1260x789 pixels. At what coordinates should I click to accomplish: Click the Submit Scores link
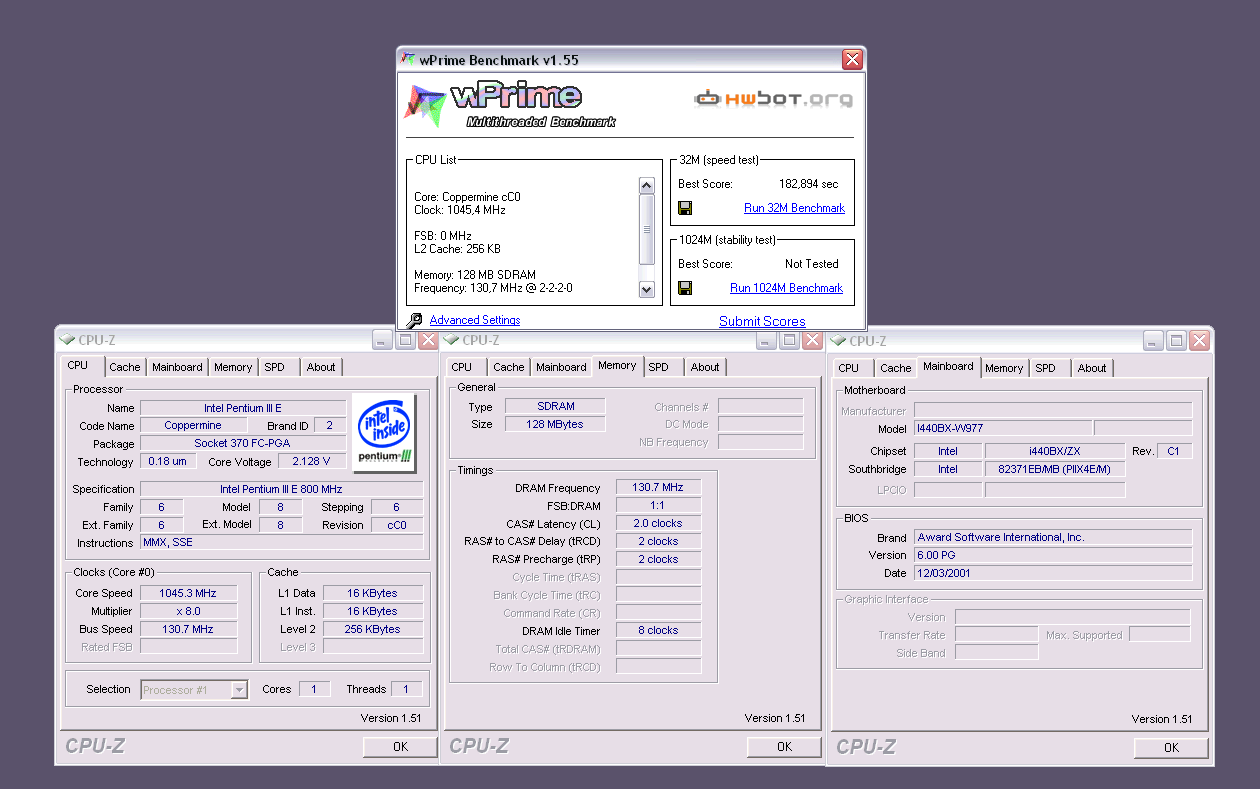tap(762, 321)
